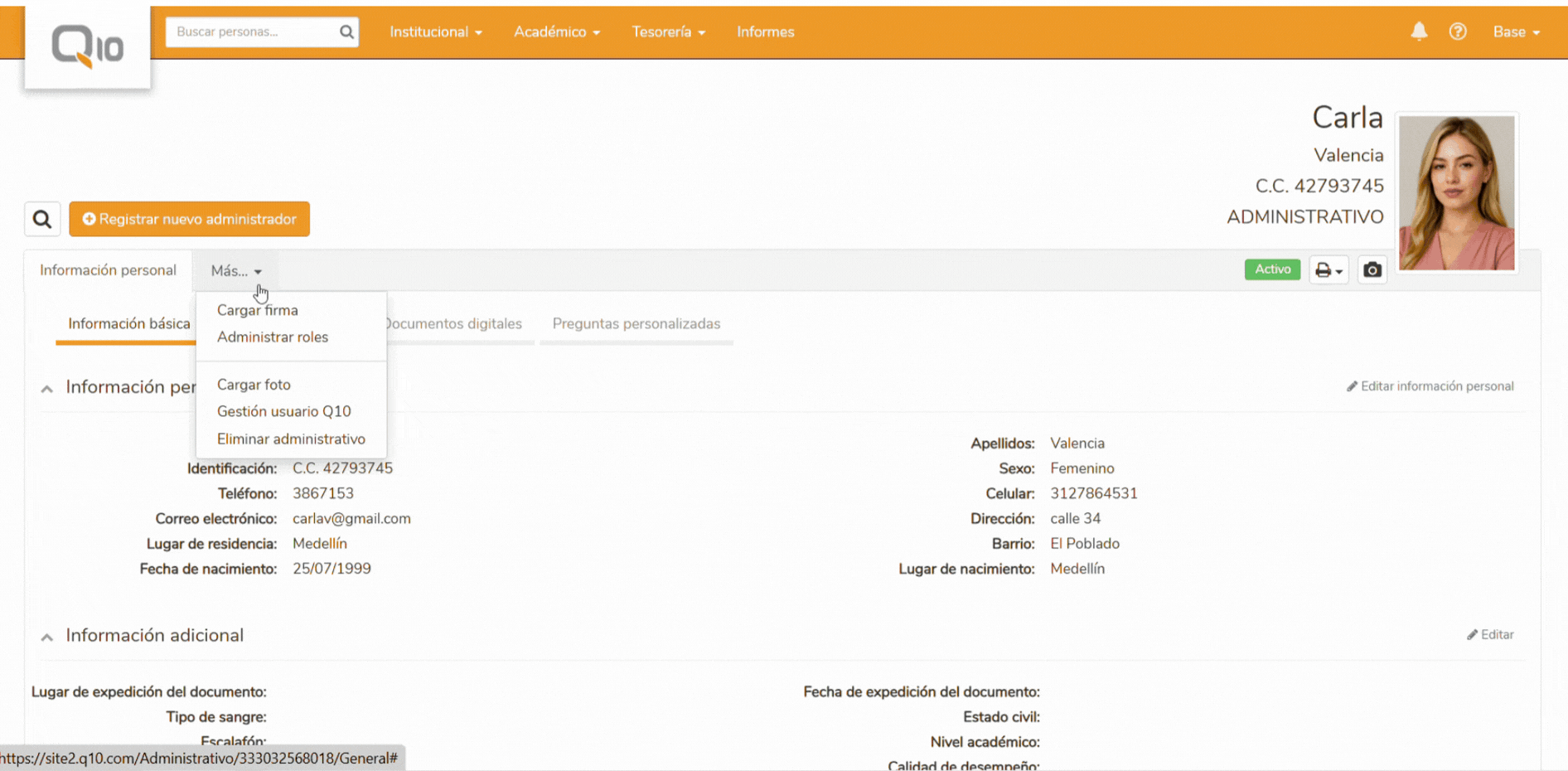Choose Eliminar administrativo option
Viewport: 1568px width, 771px height.
click(291, 439)
